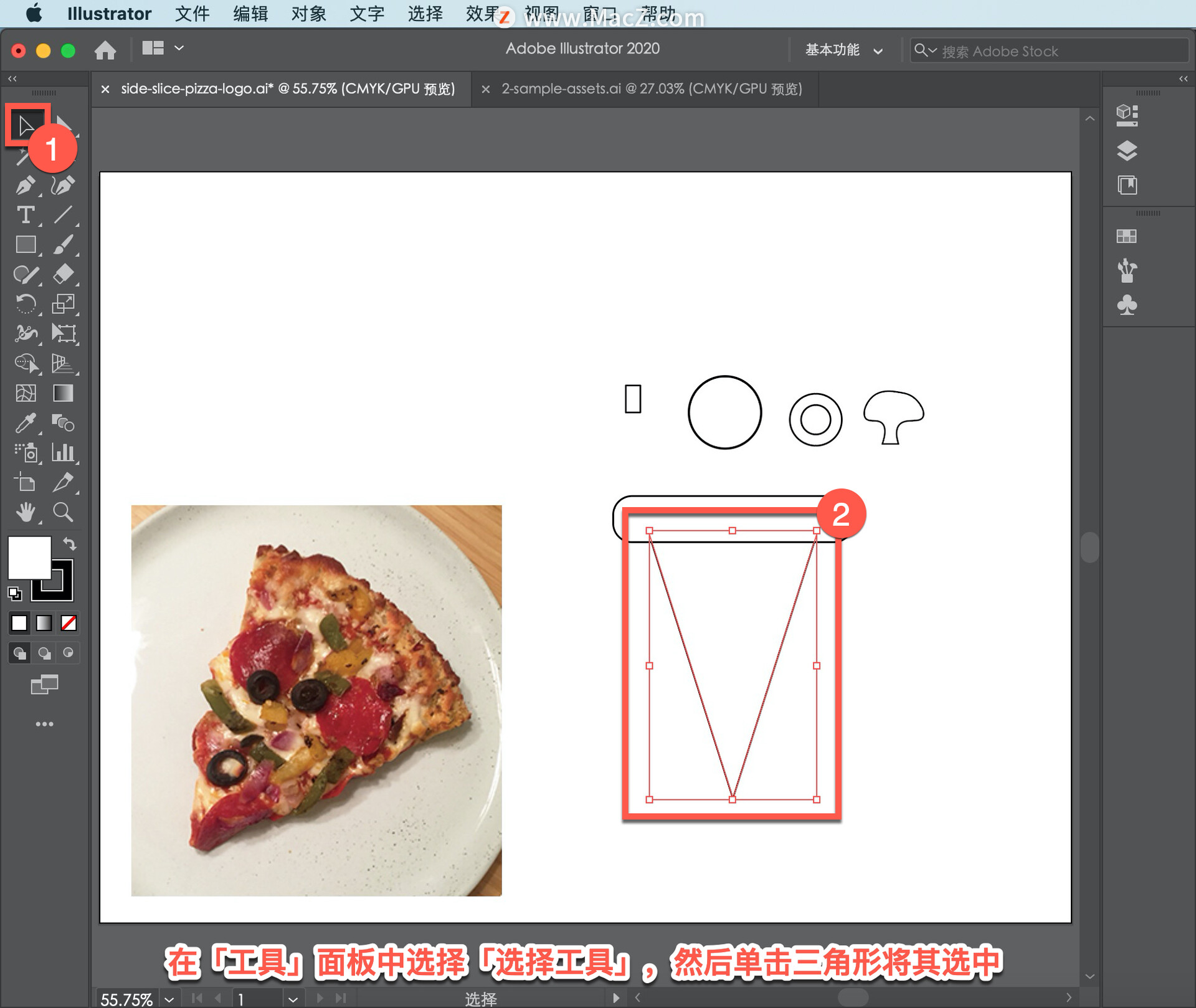Image resolution: width=1196 pixels, height=1008 pixels.
Task: Click the white Fill color swatch
Action: 29,557
